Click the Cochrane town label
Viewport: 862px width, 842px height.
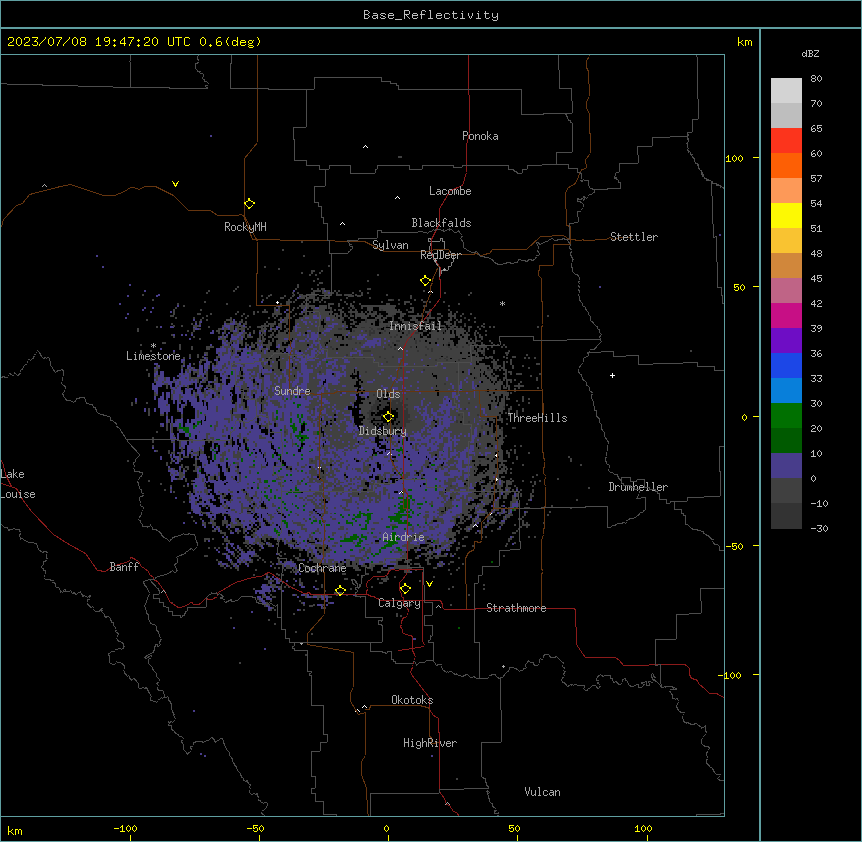click(x=322, y=568)
